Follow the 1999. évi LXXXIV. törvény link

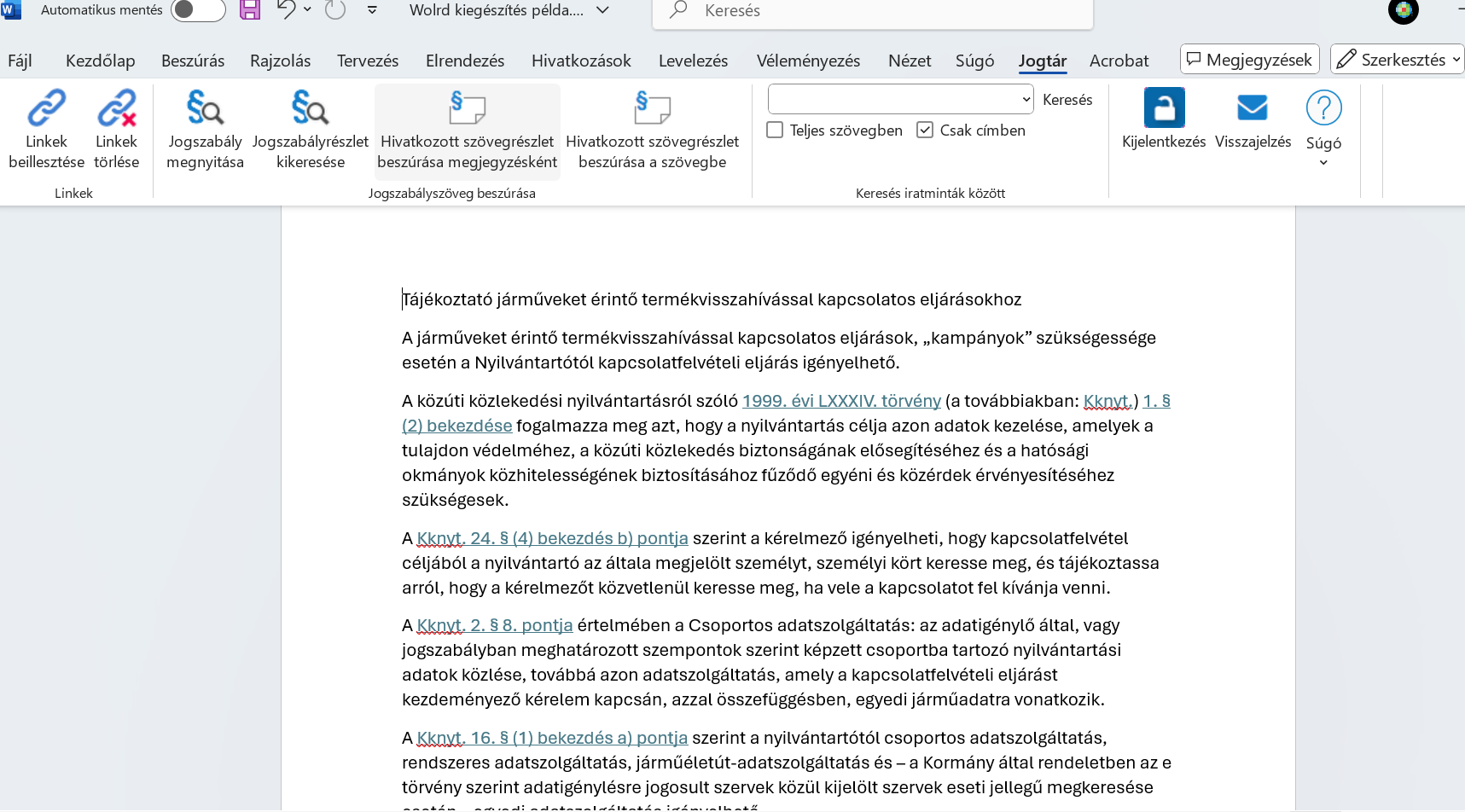[841, 401]
